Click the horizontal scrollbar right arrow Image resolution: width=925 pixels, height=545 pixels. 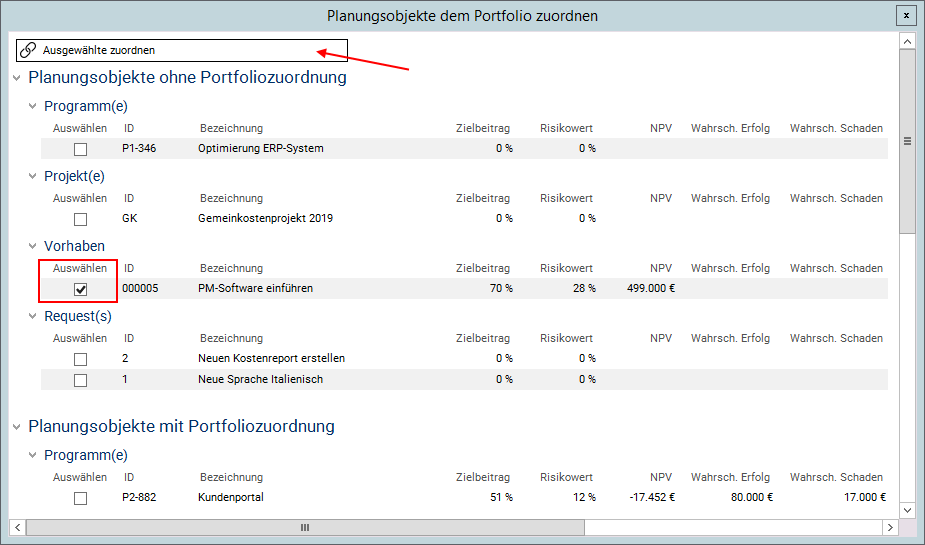point(889,527)
